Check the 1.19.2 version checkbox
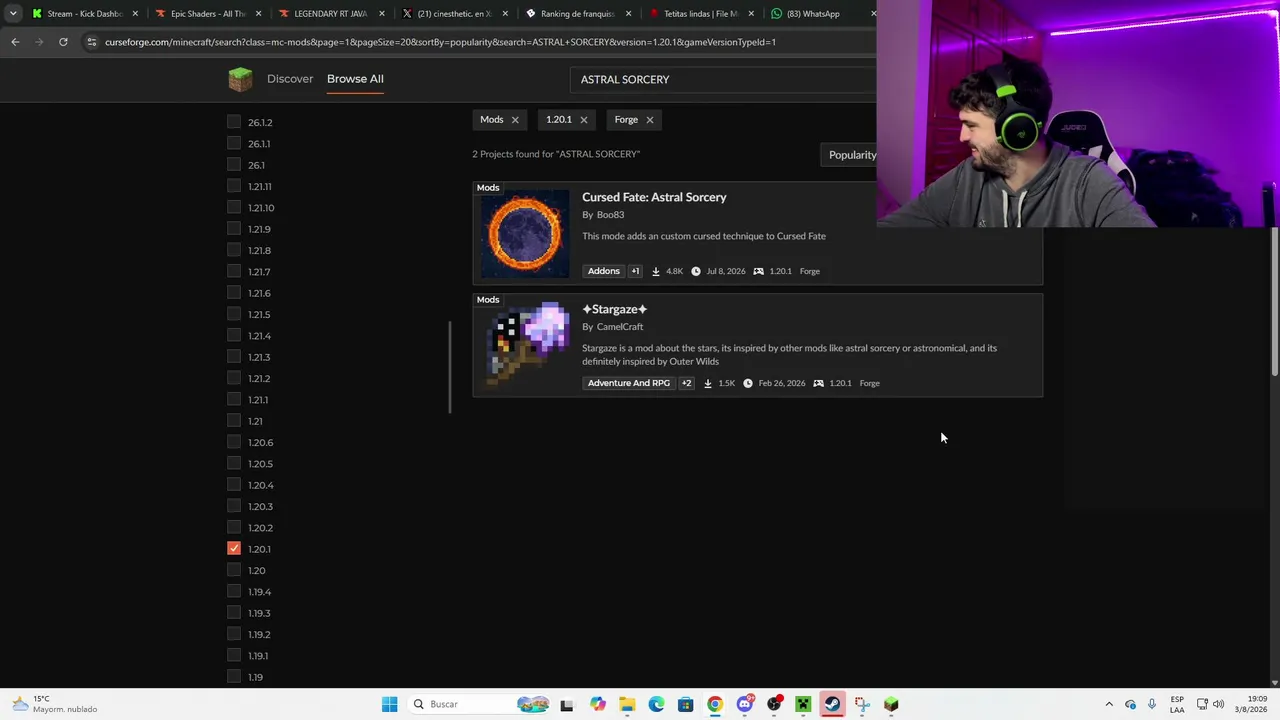 coord(234,634)
